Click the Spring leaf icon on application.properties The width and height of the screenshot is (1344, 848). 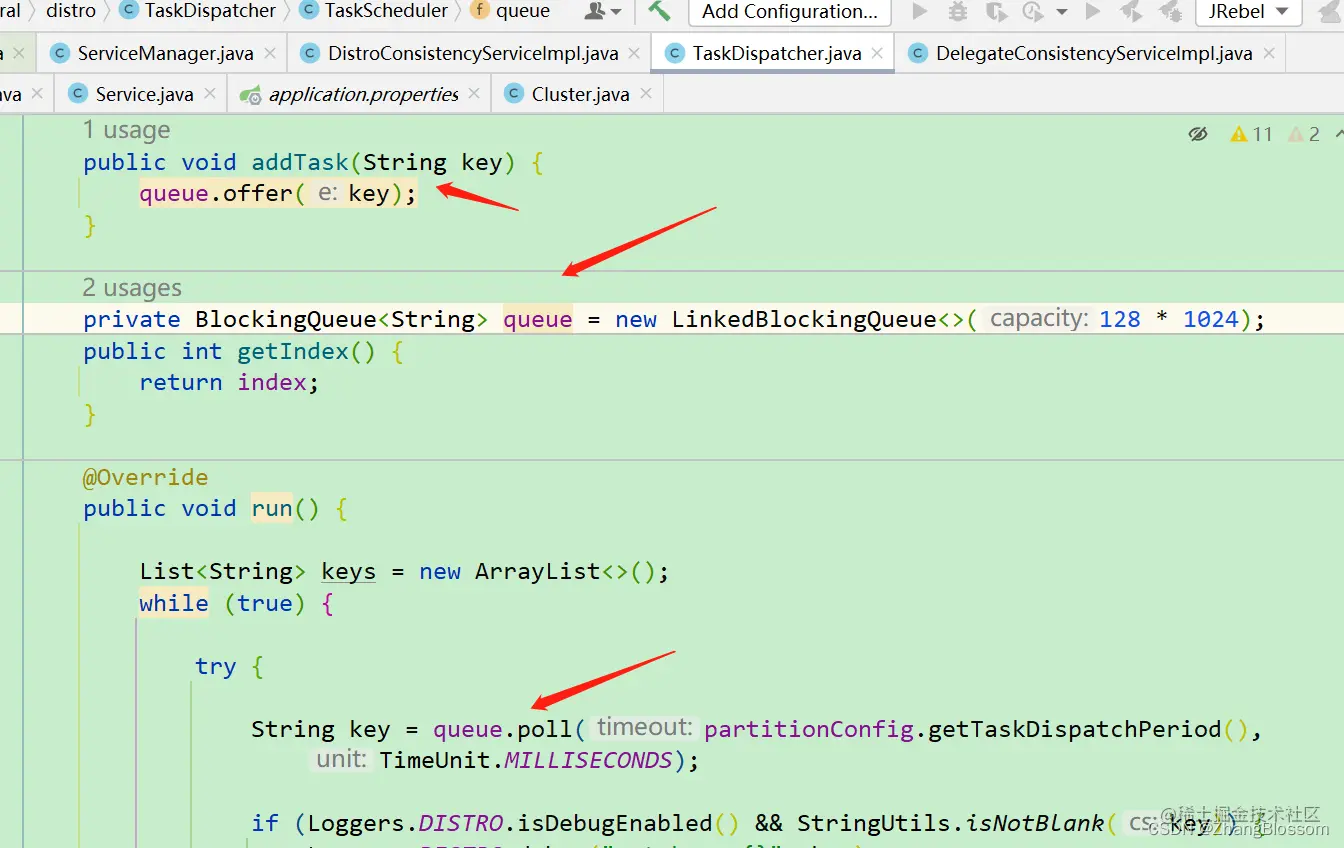(x=250, y=95)
